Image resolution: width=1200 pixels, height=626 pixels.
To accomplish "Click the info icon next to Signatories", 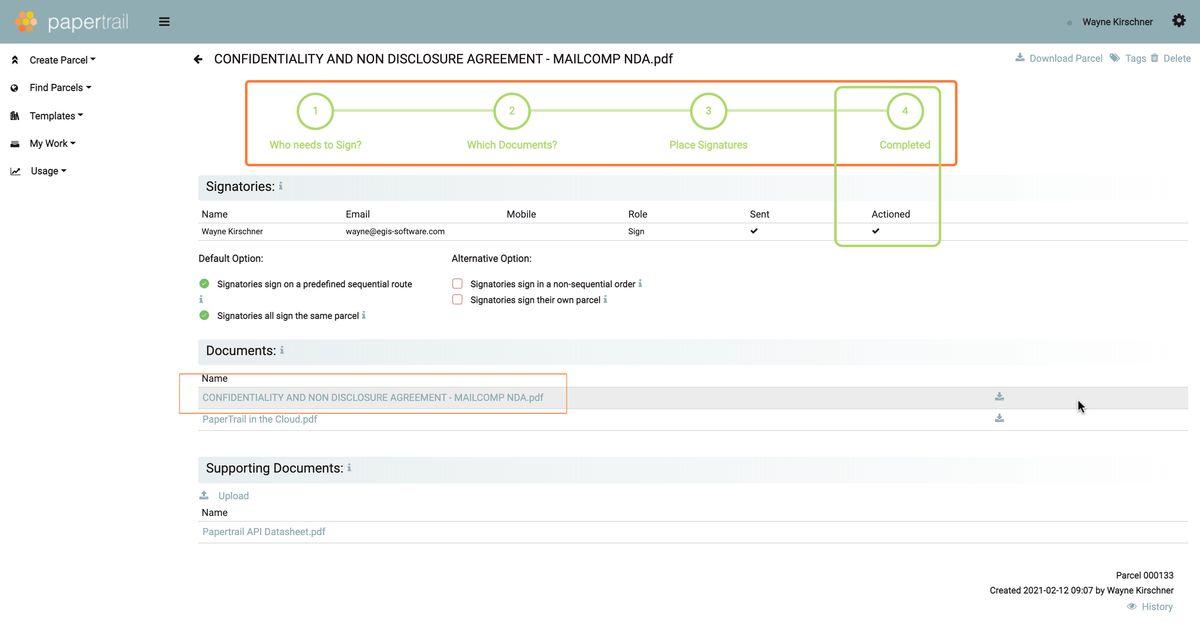I will point(281,186).
